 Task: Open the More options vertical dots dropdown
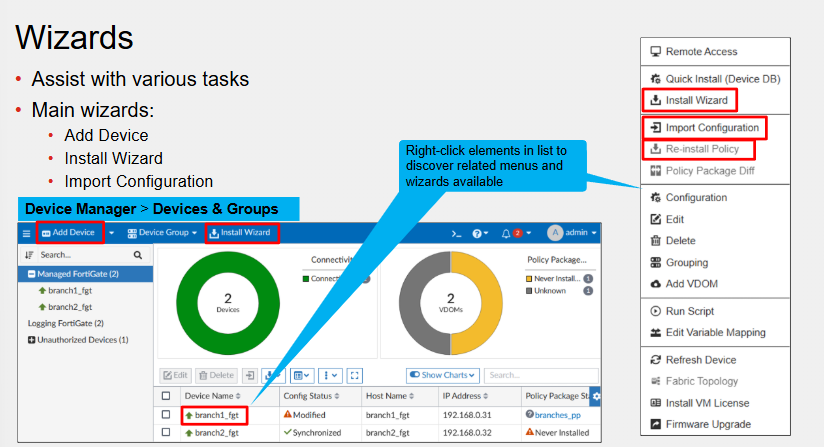(x=331, y=375)
